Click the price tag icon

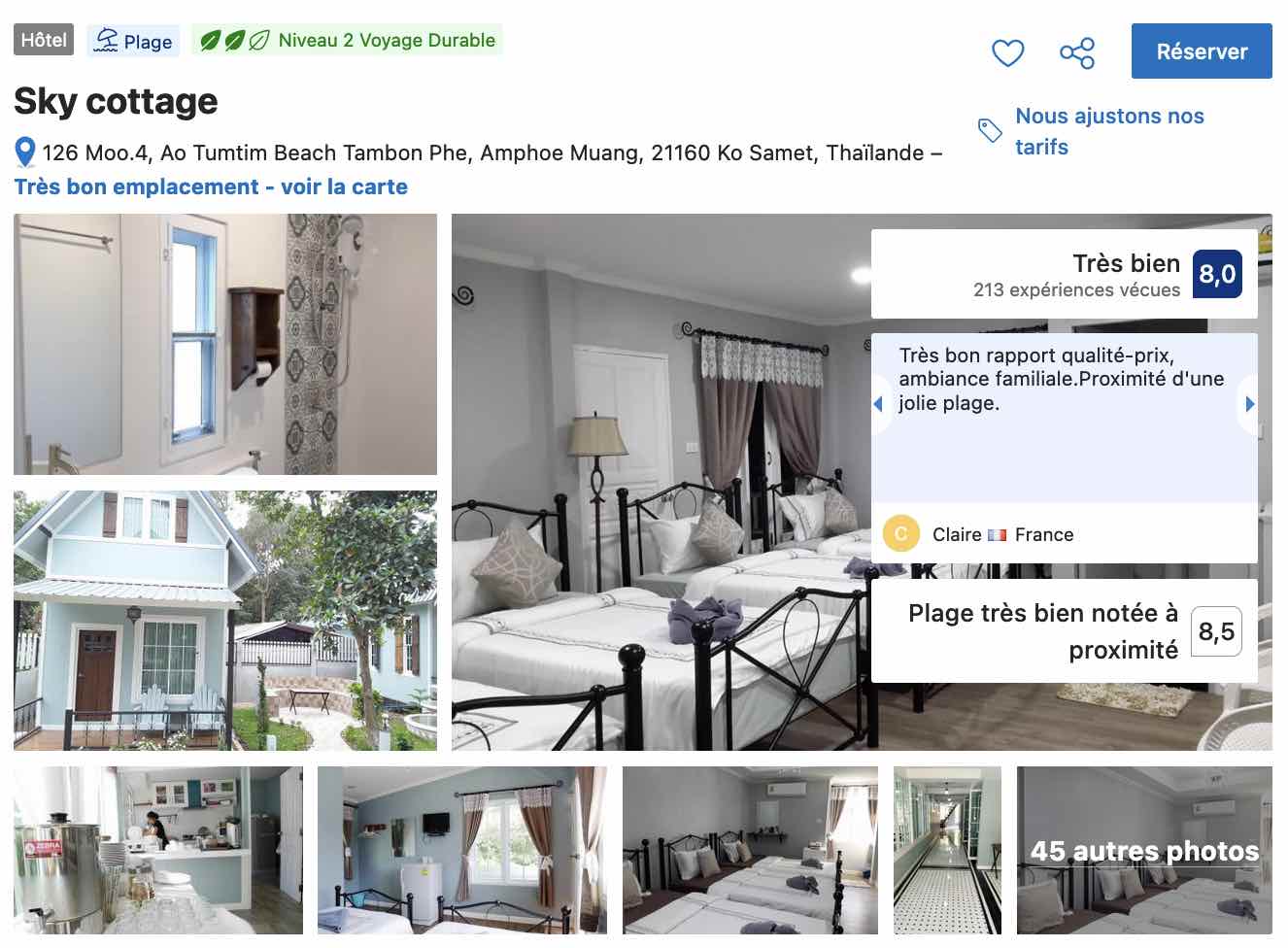[x=990, y=130]
